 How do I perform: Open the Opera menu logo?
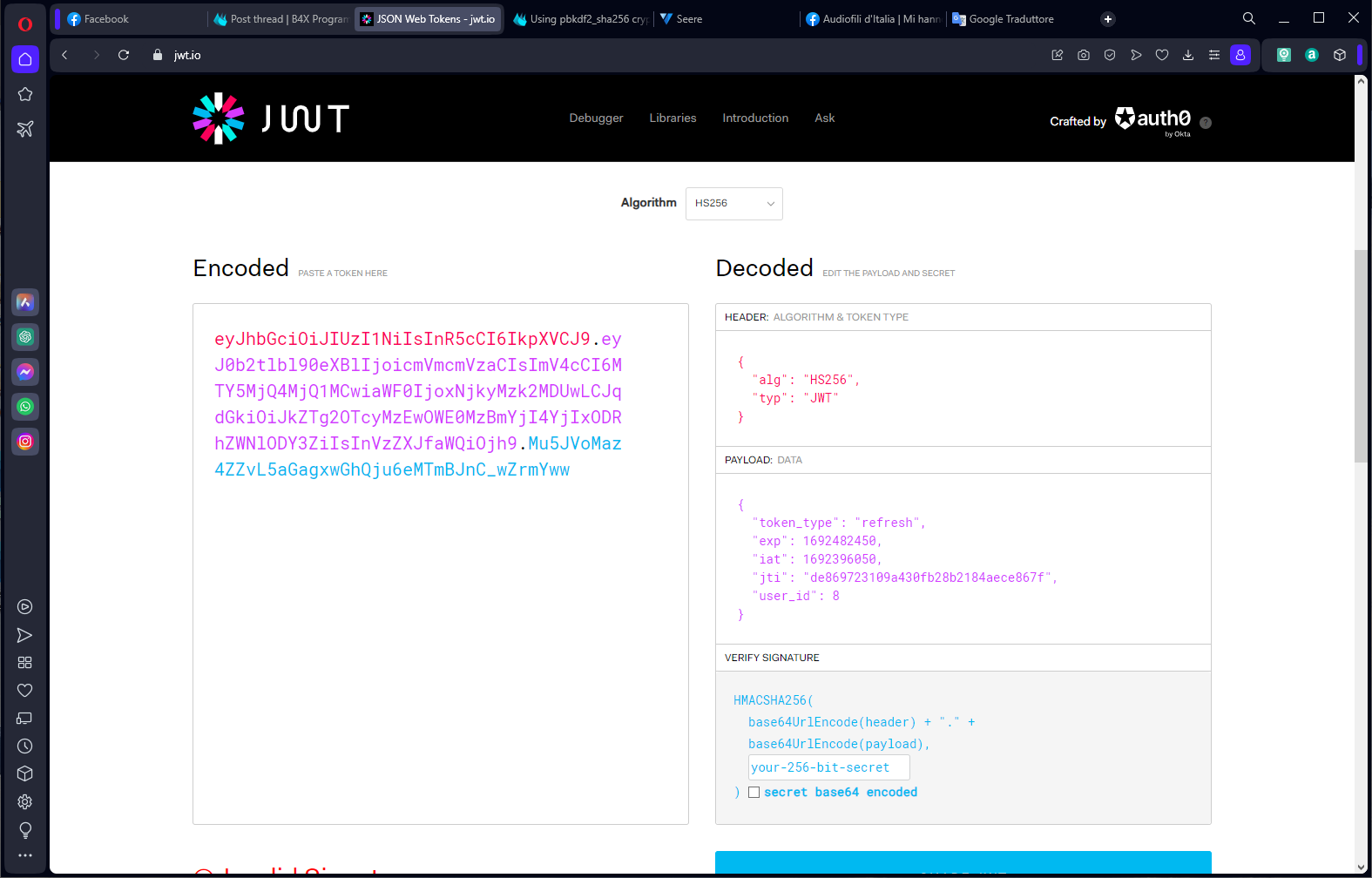[25, 24]
